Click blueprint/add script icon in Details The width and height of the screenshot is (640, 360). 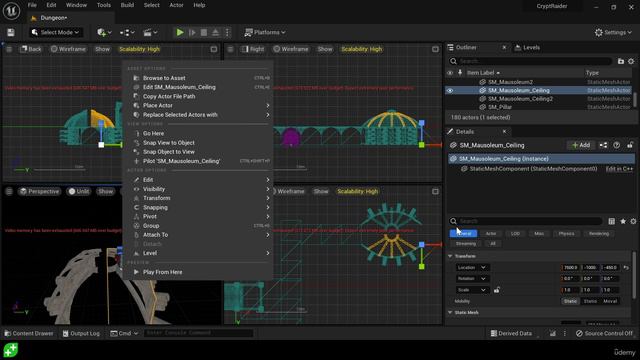[x=603, y=145]
